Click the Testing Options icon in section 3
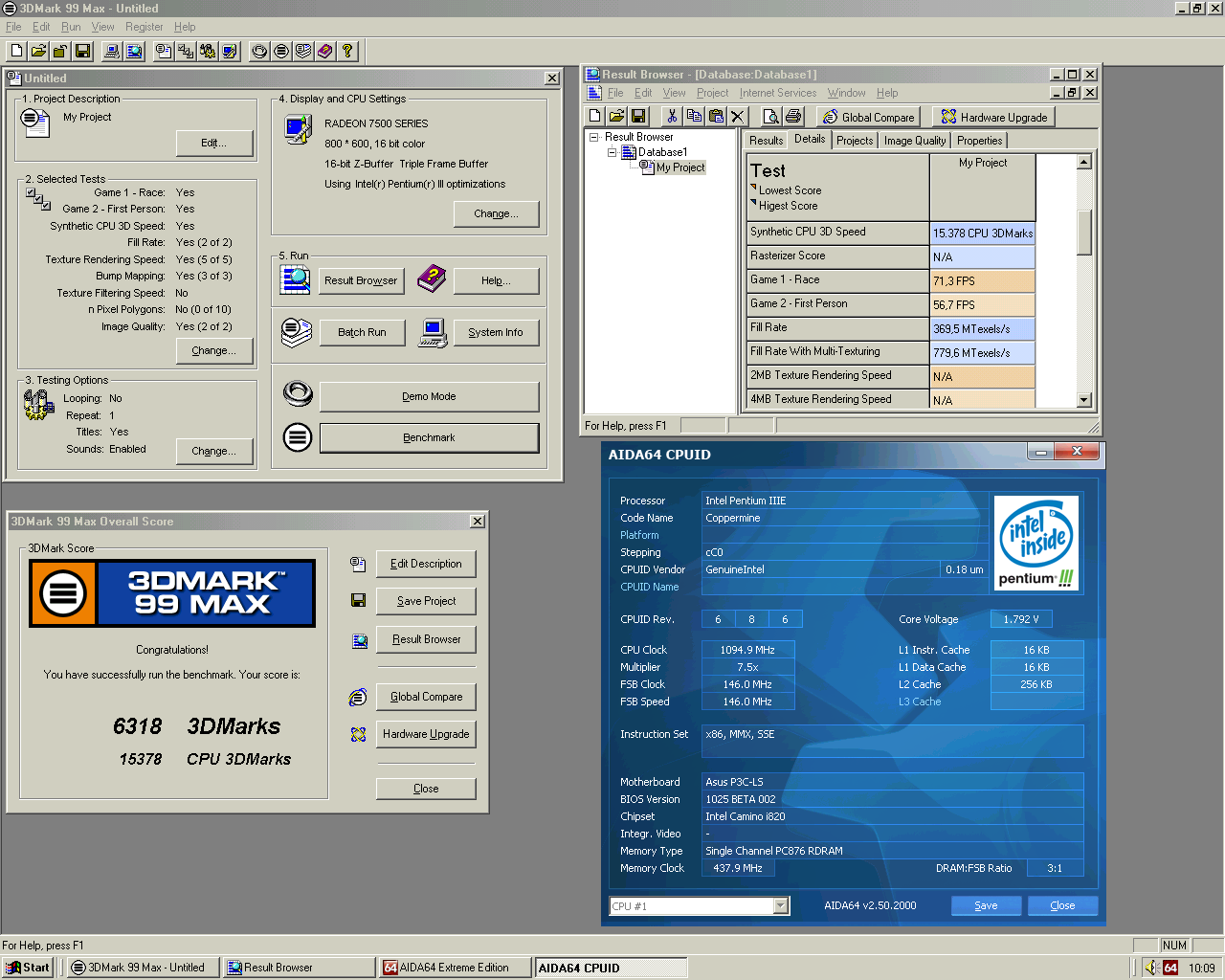The height and width of the screenshot is (980, 1225). tap(38, 405)
